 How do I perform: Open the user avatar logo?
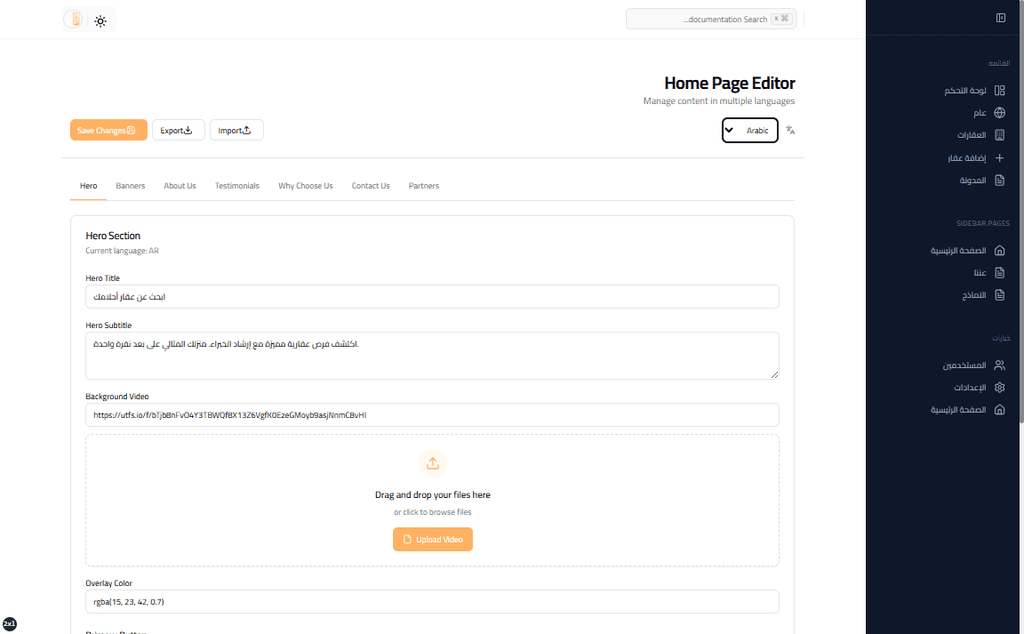pos(75,20)
